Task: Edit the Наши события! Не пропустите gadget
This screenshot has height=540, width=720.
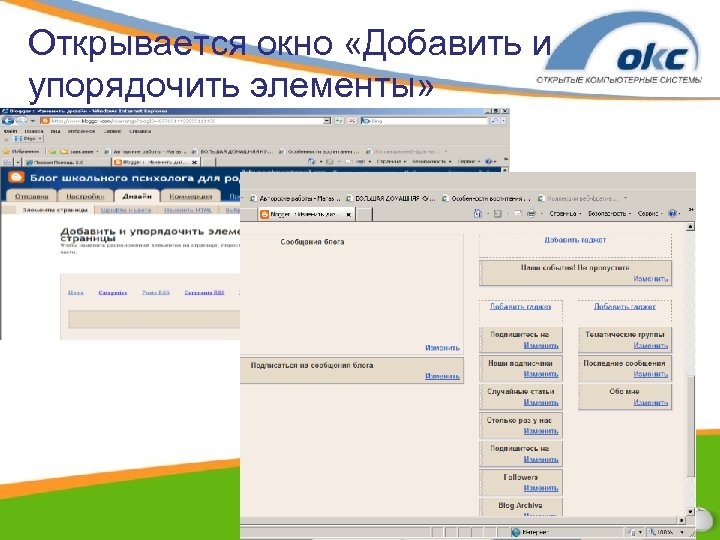Action: tap(651, 279)
